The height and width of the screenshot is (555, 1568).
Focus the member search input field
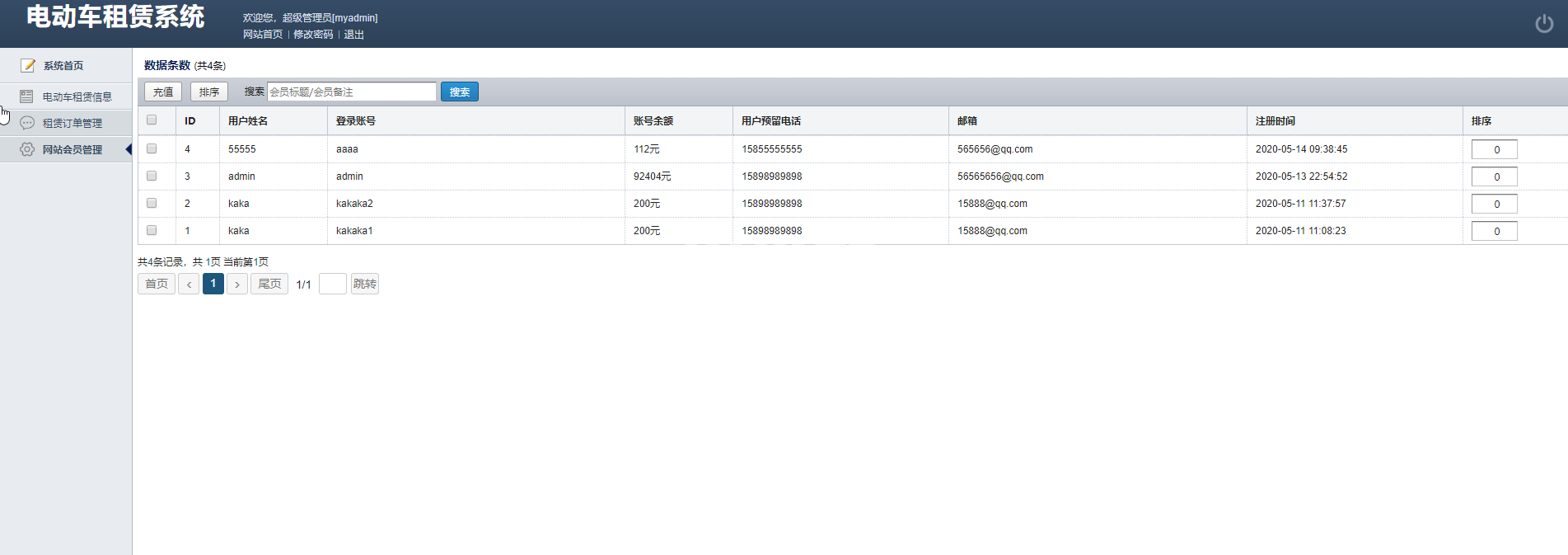(351, 92)
